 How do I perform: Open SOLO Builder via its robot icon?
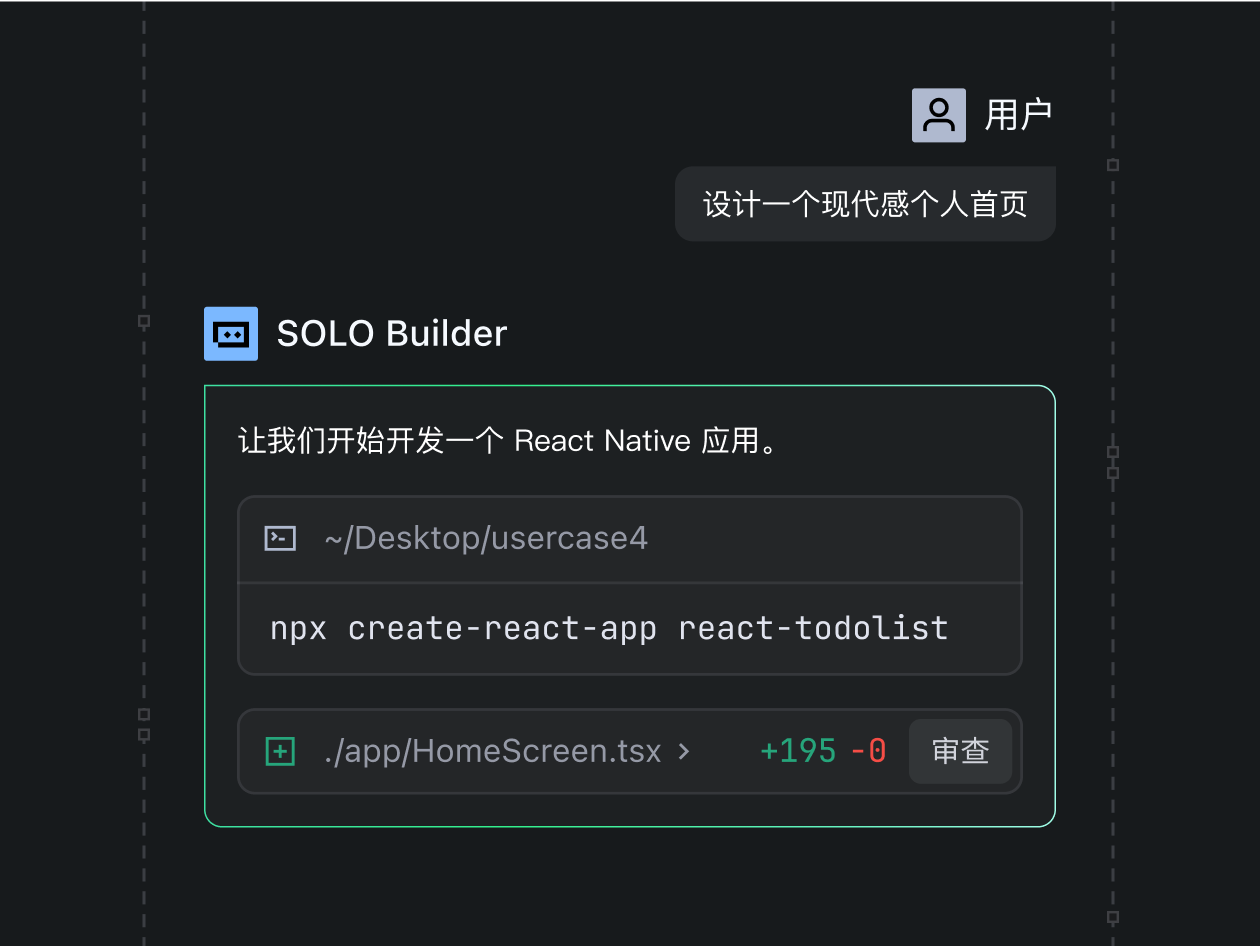(x=230, y=333)
